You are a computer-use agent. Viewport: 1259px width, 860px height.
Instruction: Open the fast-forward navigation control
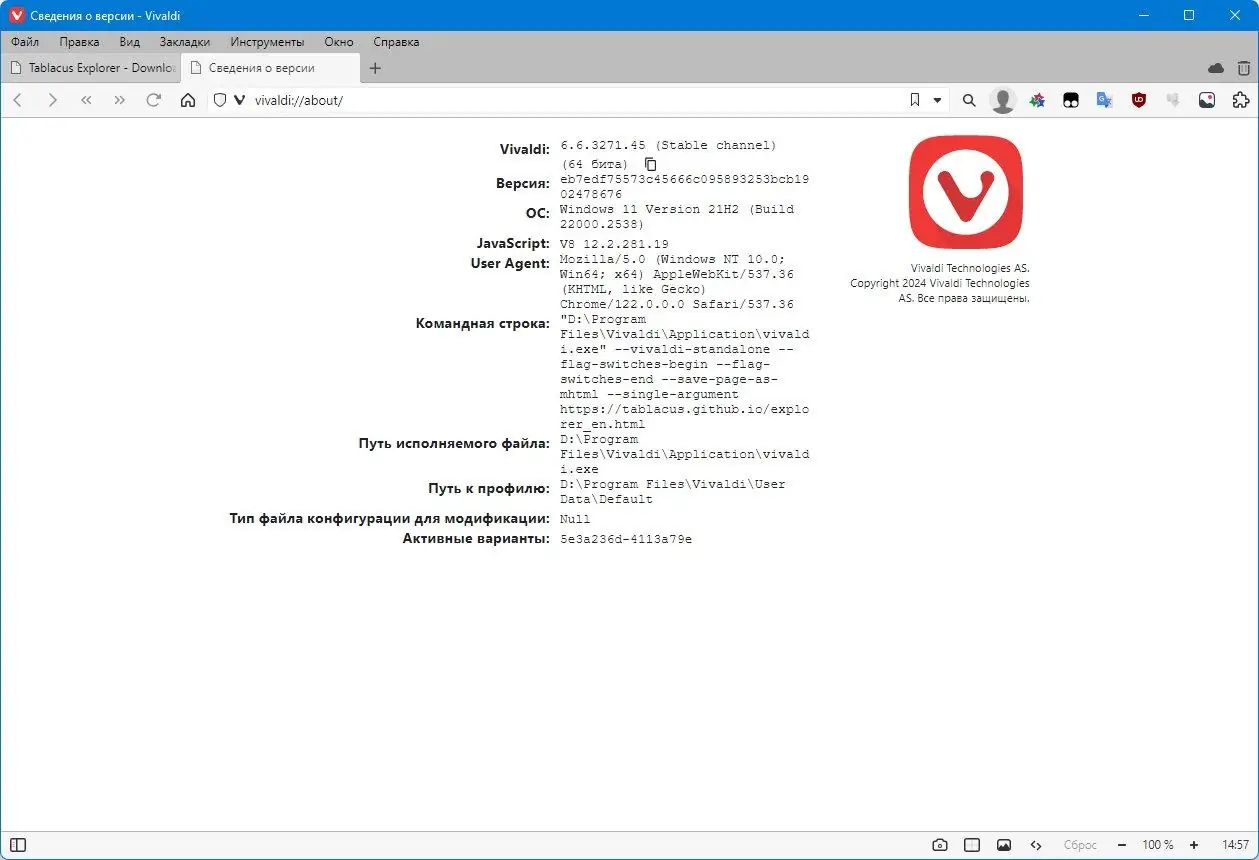(119, 100)
